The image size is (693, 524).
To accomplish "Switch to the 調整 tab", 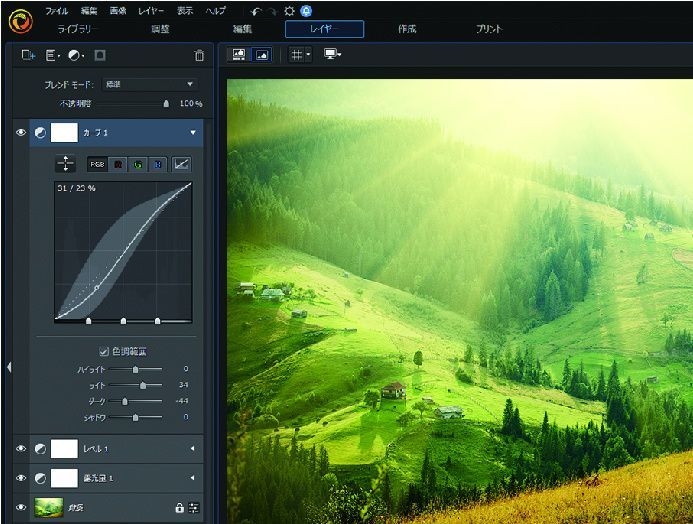I will point(160,29).
